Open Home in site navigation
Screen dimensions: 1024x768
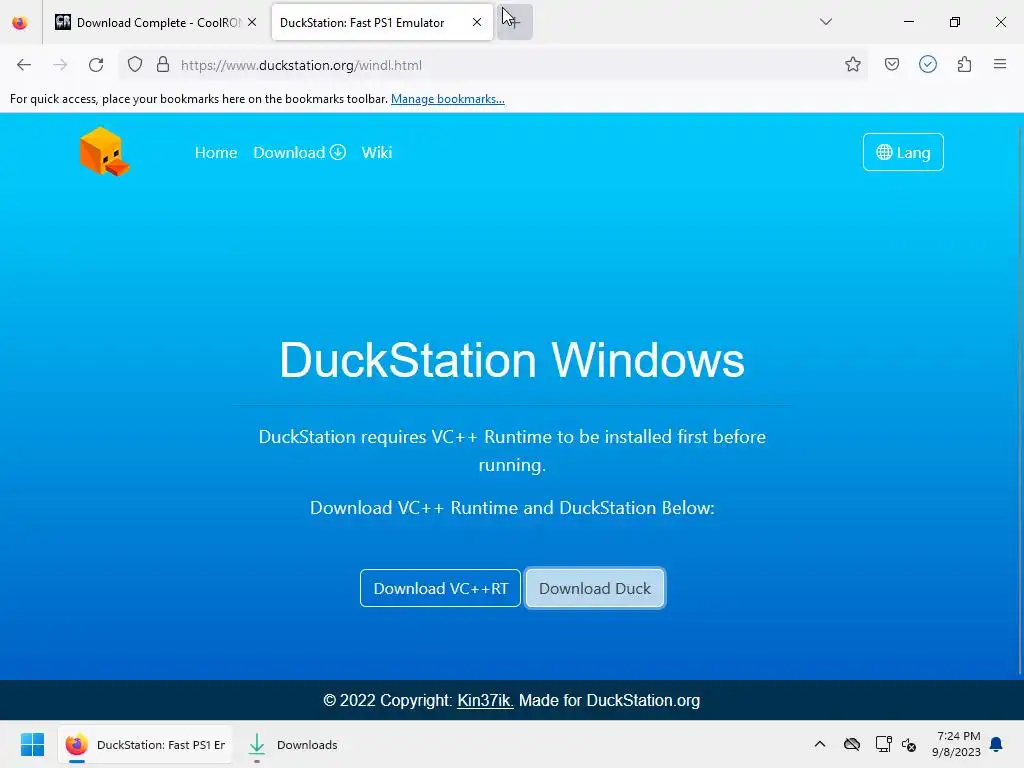pyautogui.click(x=216, y=152)
